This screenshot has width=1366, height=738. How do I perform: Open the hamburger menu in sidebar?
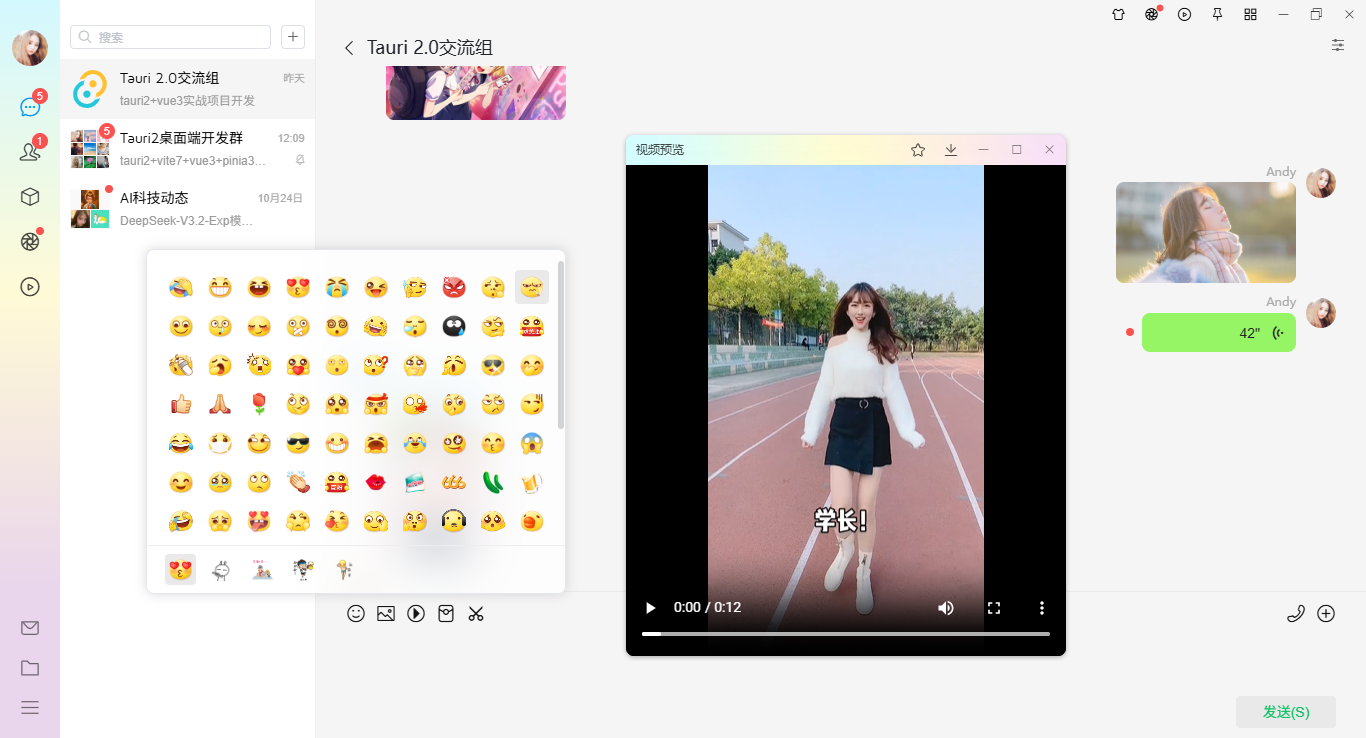pos(30,708)
